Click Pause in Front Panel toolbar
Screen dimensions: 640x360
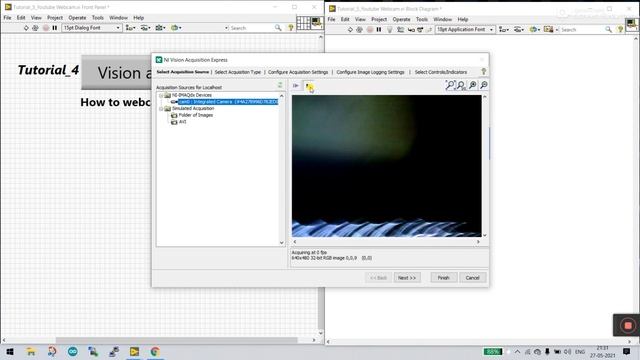click(x=55, y=28)
